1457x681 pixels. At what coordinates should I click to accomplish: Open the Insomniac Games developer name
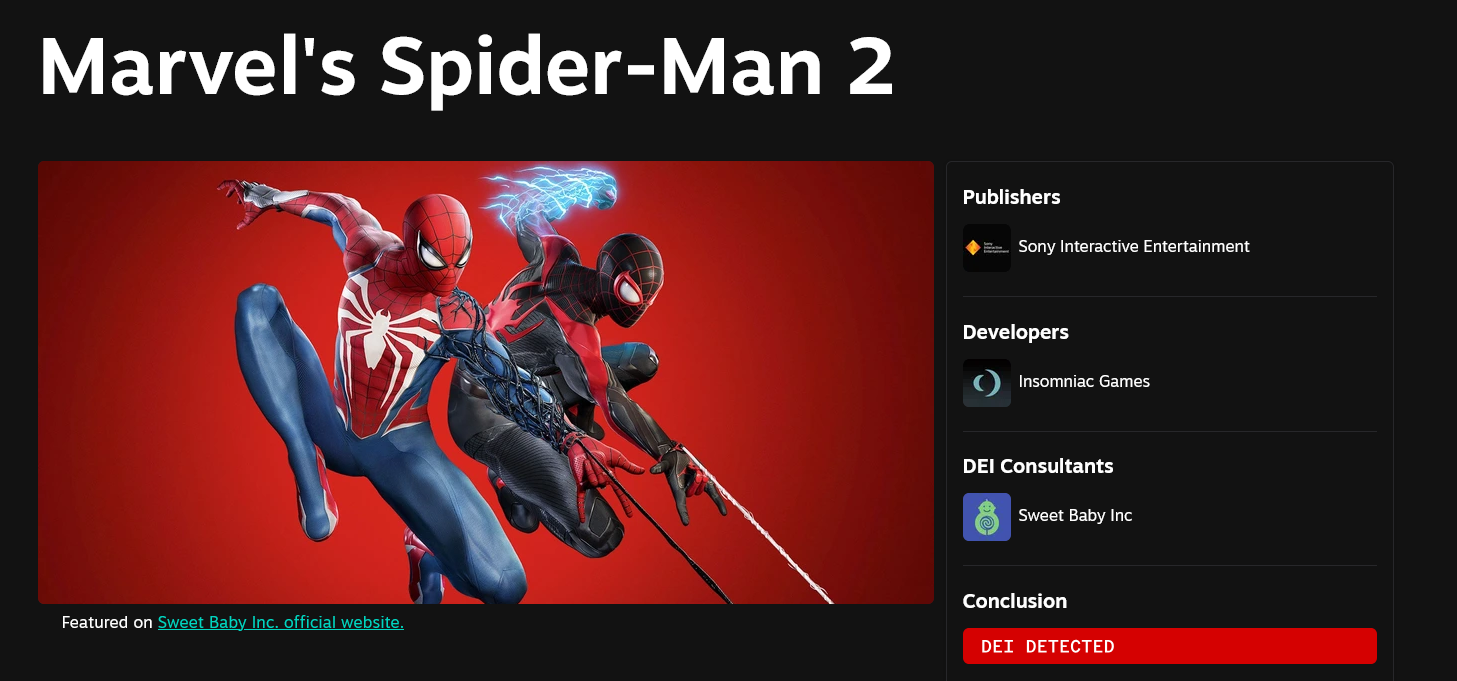tap(1084, 381)
